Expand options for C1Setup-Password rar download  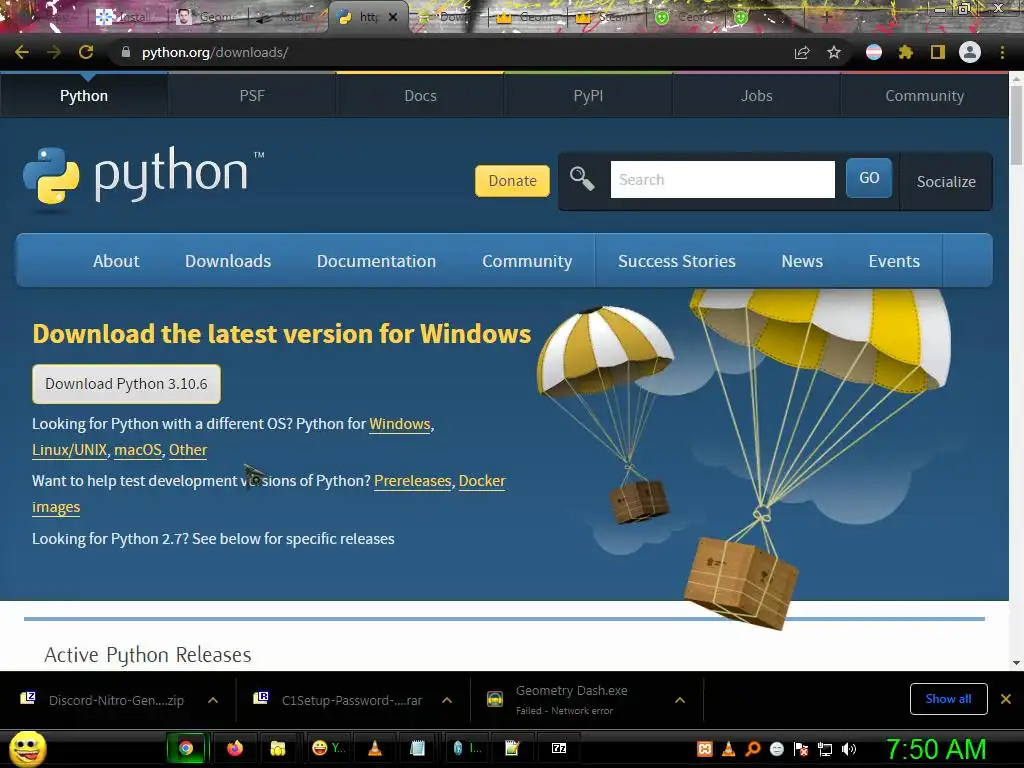(447, 700)
